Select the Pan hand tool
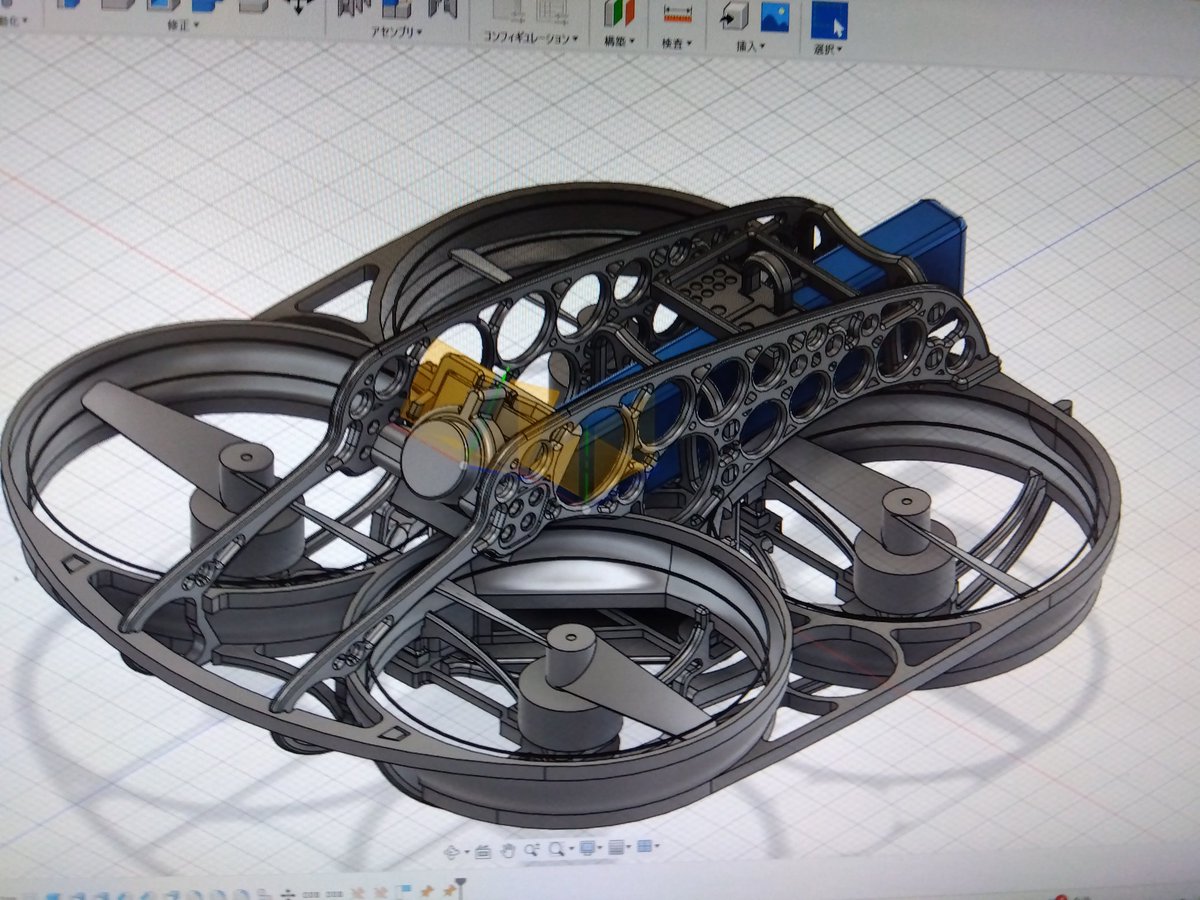 coord(508,851)
